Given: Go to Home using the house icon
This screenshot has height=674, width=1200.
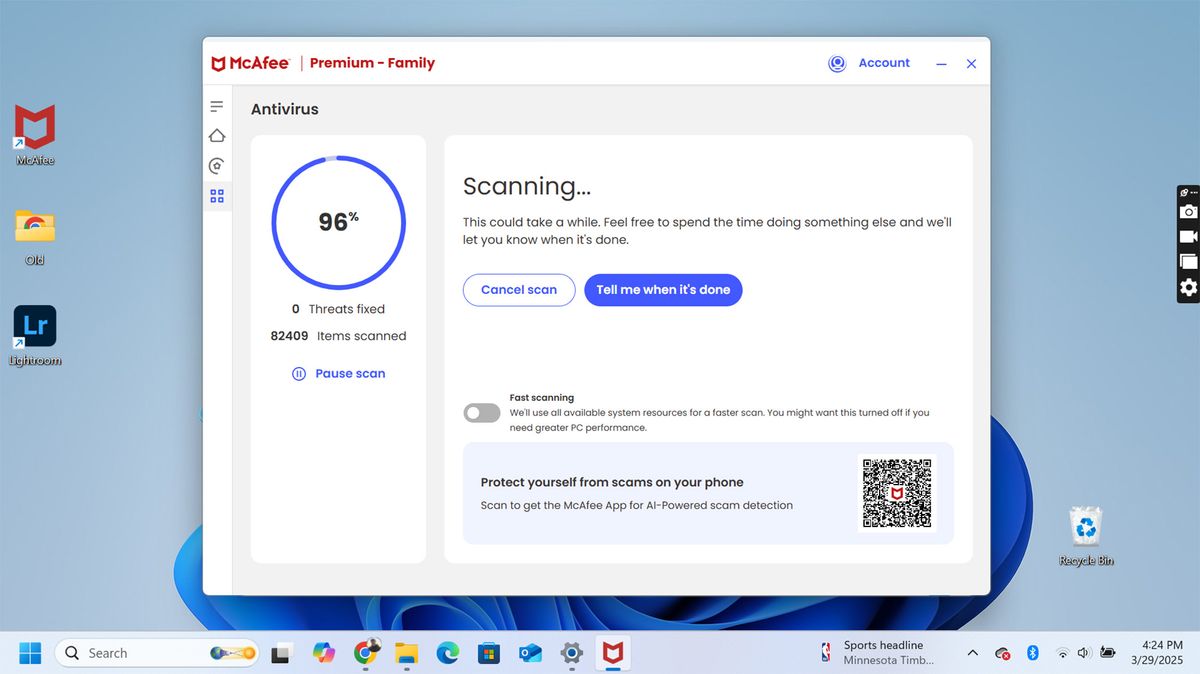Looking at the screenshot, I should coord(216,135).
